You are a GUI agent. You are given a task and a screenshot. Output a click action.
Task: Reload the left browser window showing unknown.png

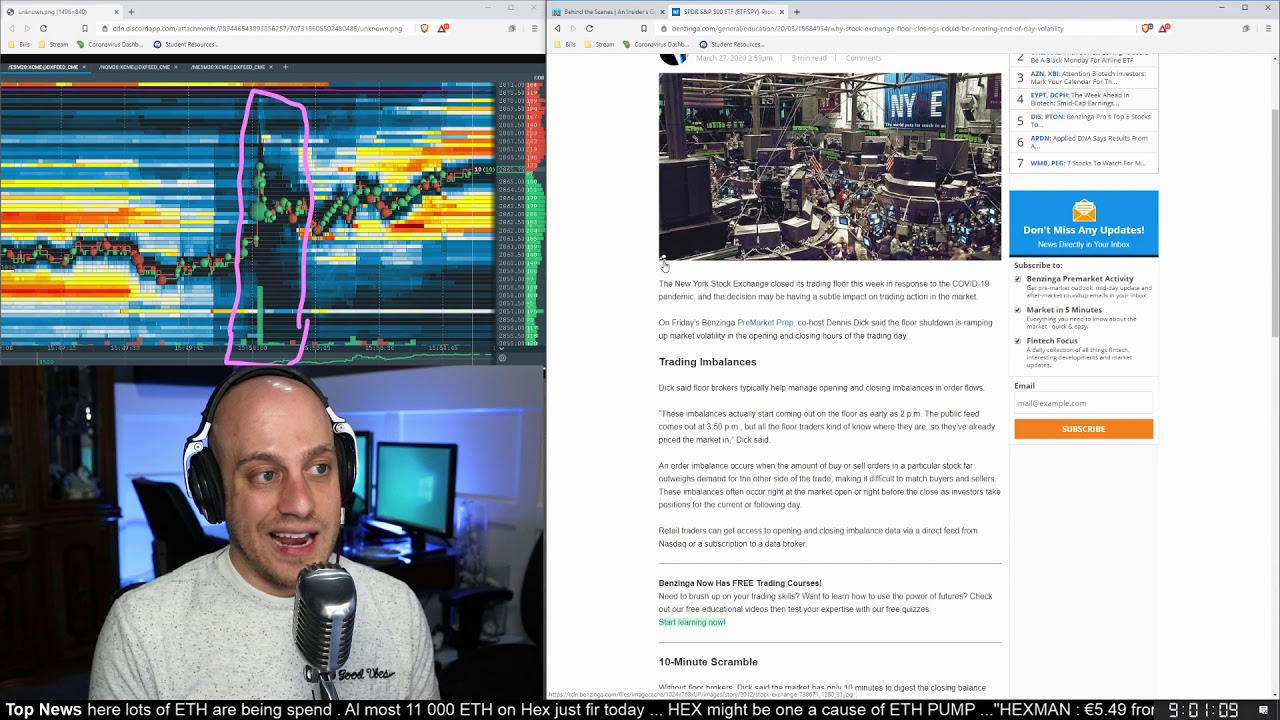click(x=43, y=28)
